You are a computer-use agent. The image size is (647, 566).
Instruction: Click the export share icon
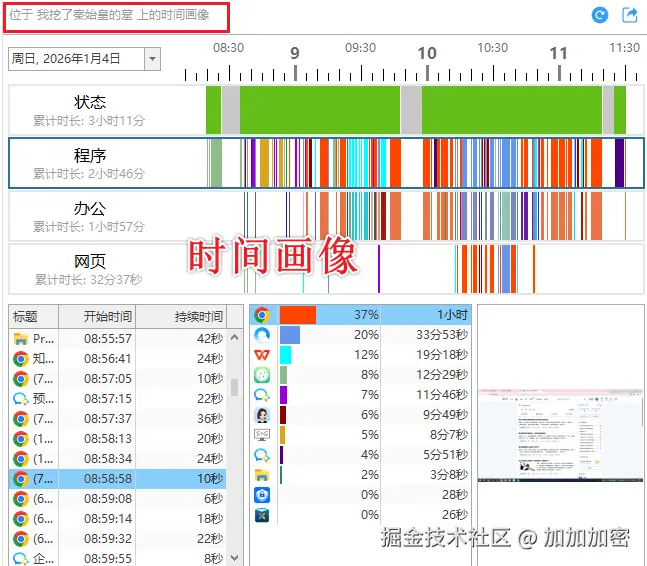[x=630, y=15]
